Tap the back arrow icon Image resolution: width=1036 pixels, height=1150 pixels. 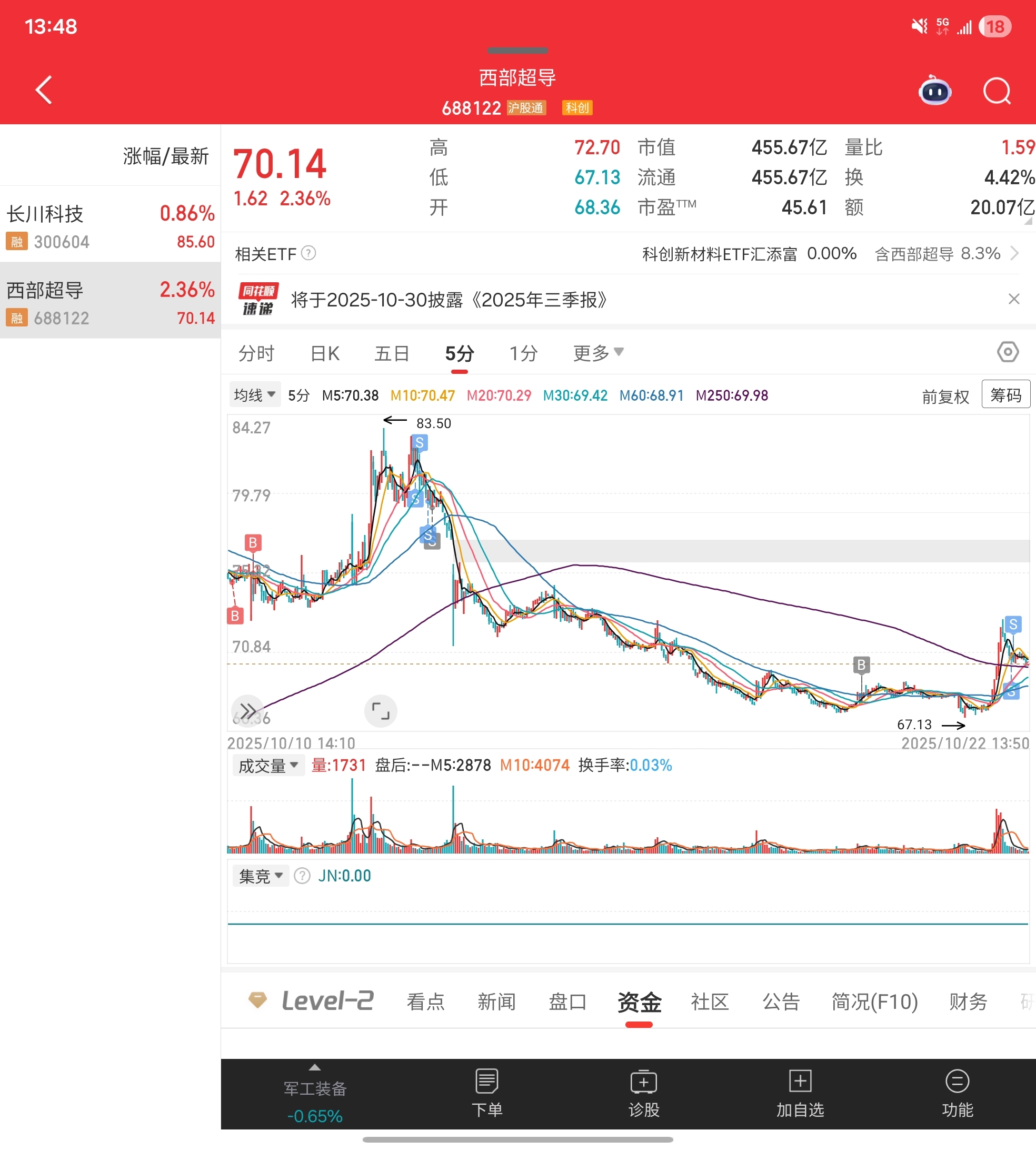[x=44, y=90]
